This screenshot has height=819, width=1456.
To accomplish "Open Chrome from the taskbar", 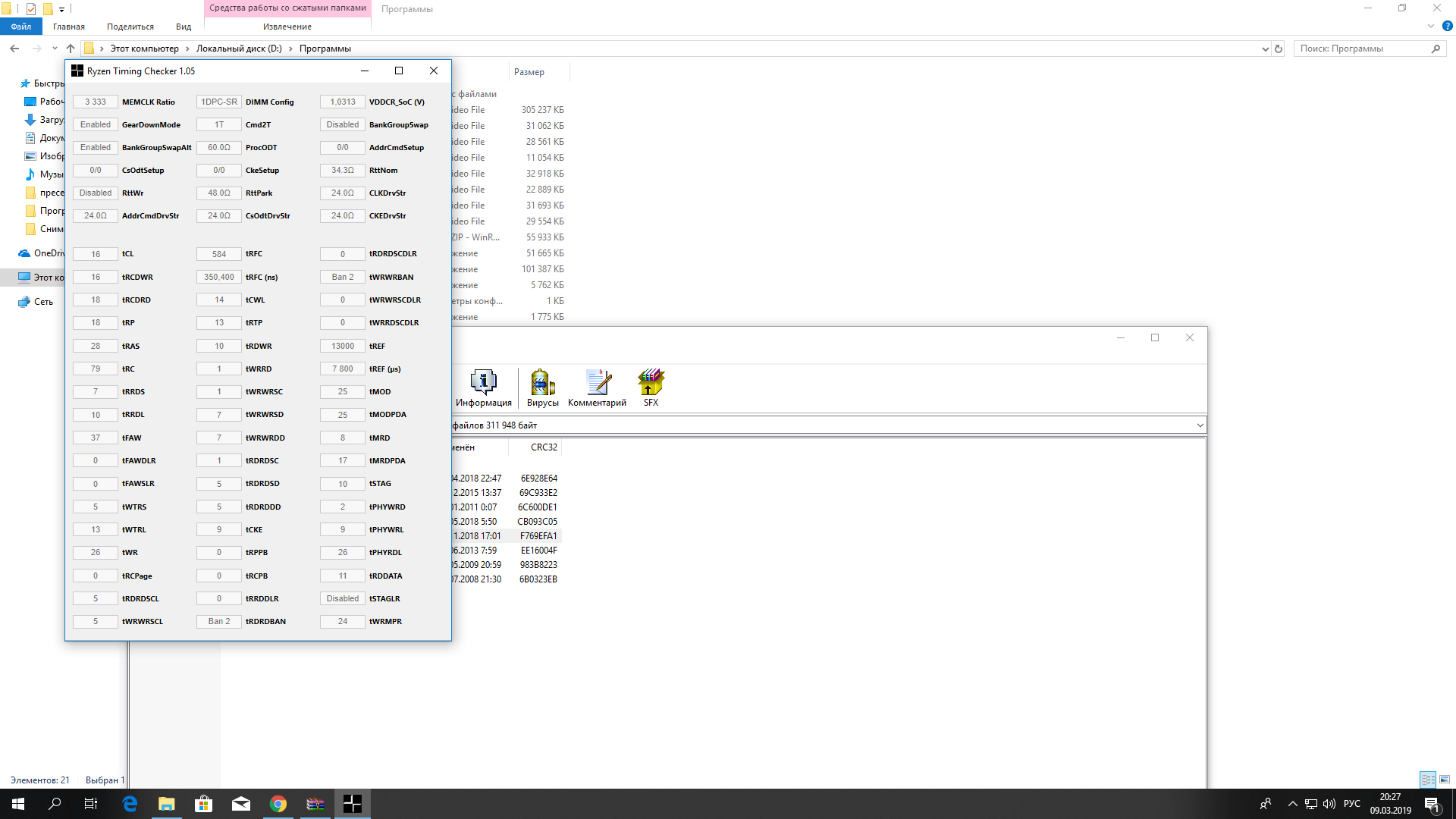I will 278,804.
